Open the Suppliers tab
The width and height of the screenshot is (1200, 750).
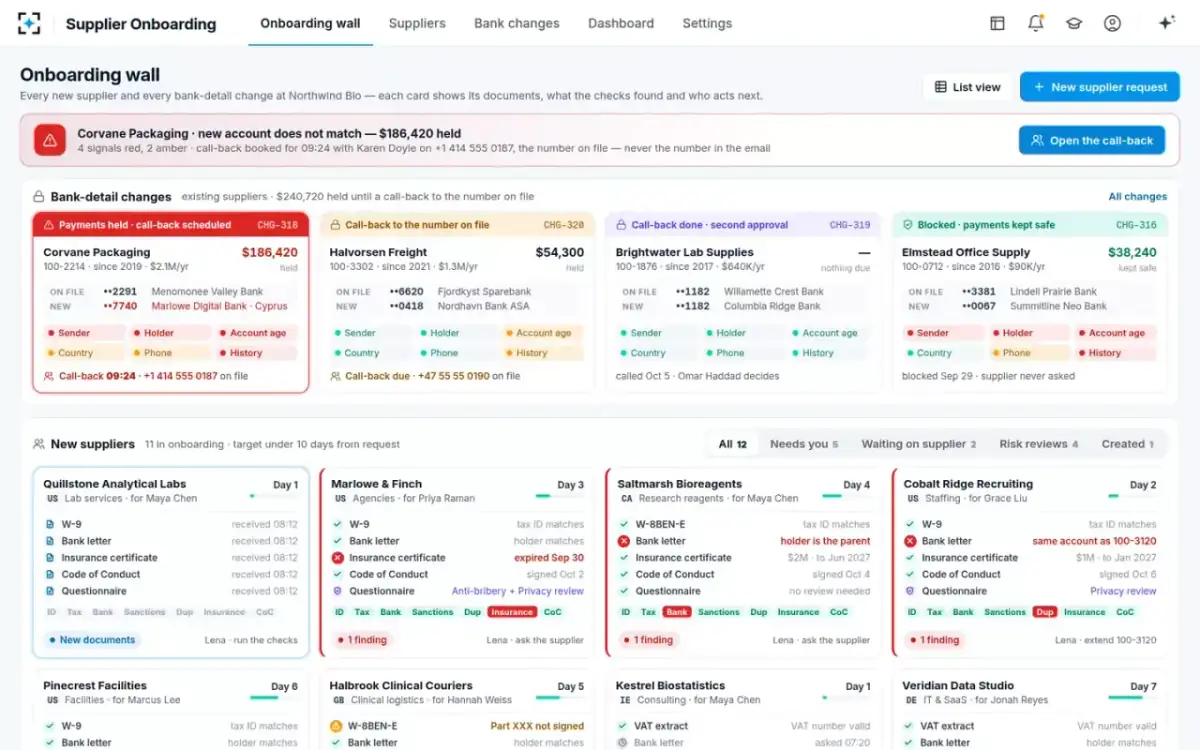click(x=417, y=23)
